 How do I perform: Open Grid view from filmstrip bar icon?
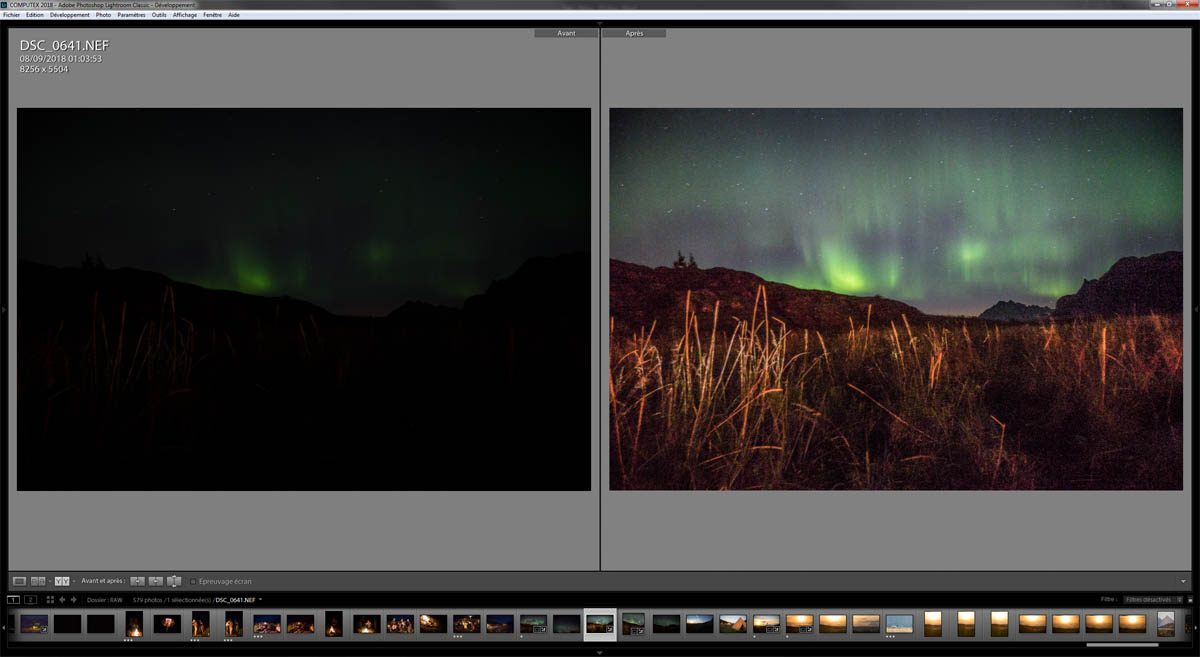[x=50, y=600]
